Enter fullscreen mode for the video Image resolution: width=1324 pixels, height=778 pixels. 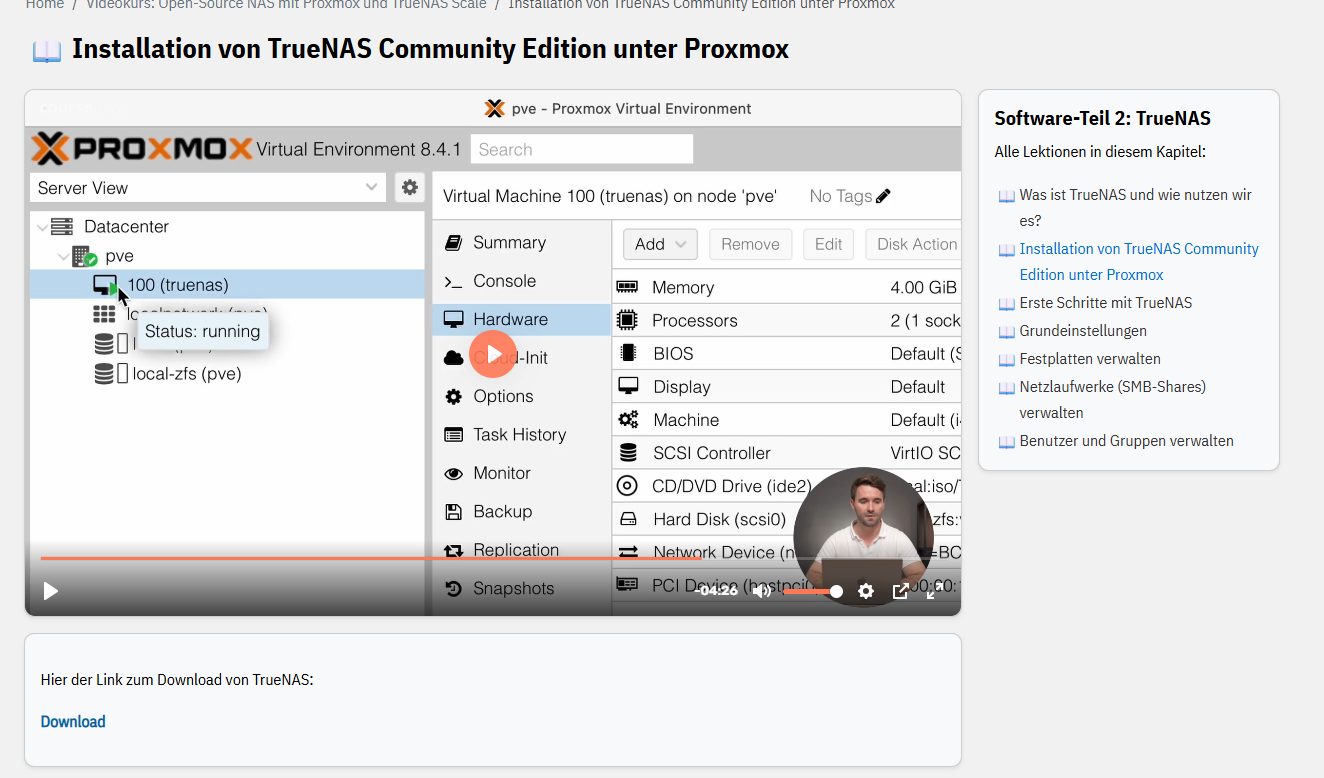coord(932,591)
